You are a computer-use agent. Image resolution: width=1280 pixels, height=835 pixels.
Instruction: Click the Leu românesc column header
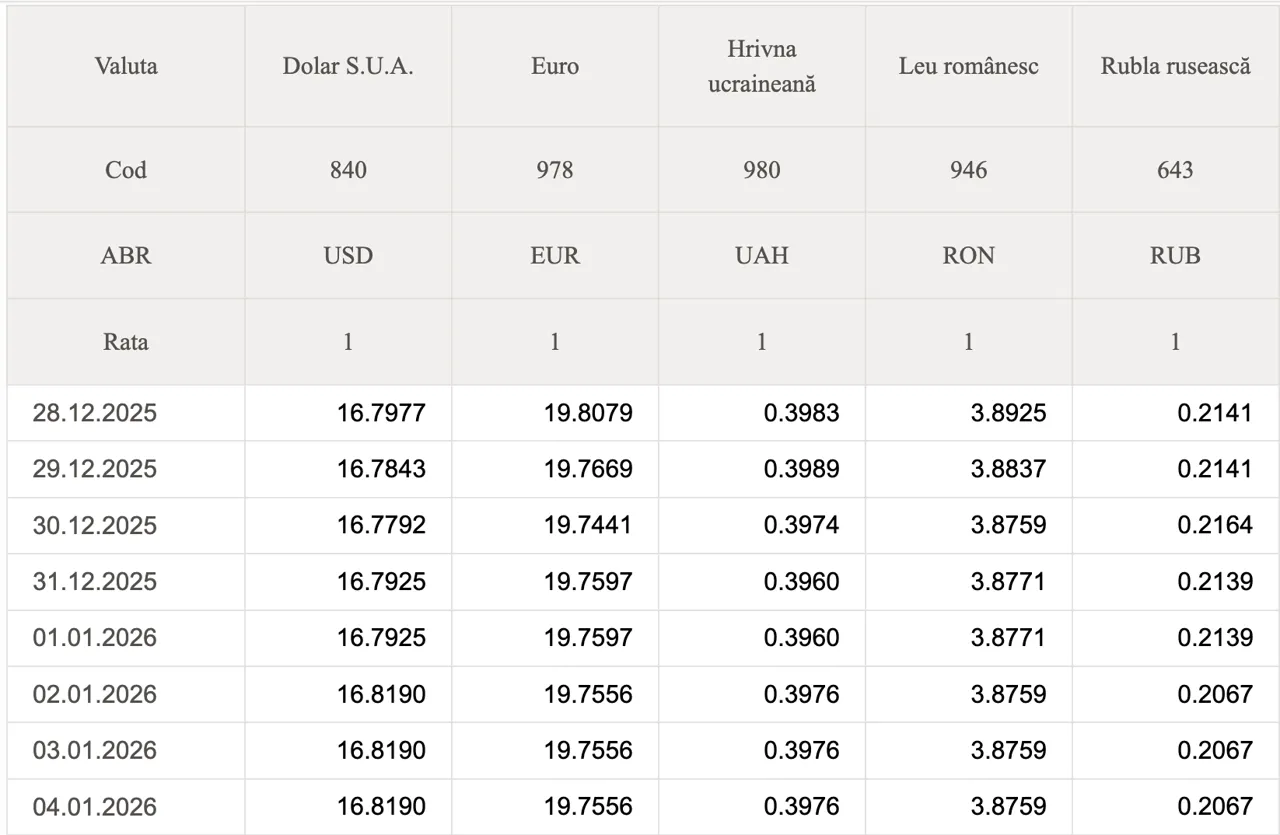click(968, 67)
